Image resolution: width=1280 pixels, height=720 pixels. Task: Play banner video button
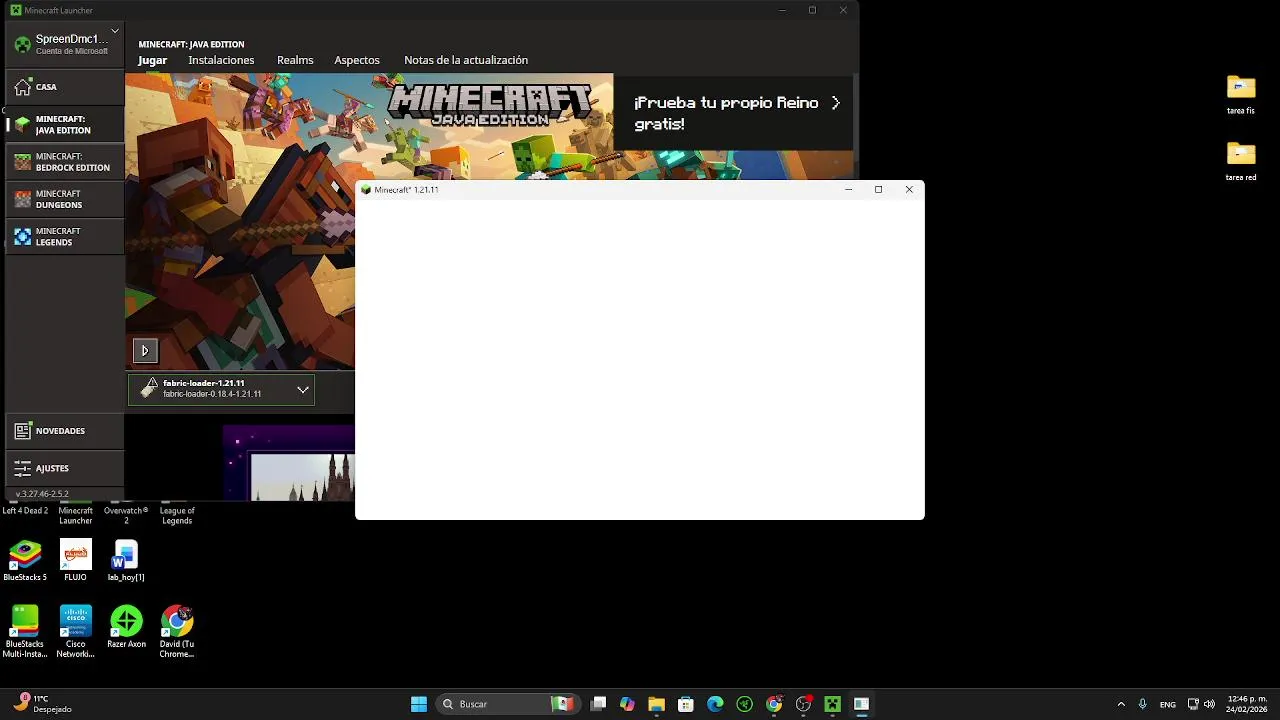[145, 351]
